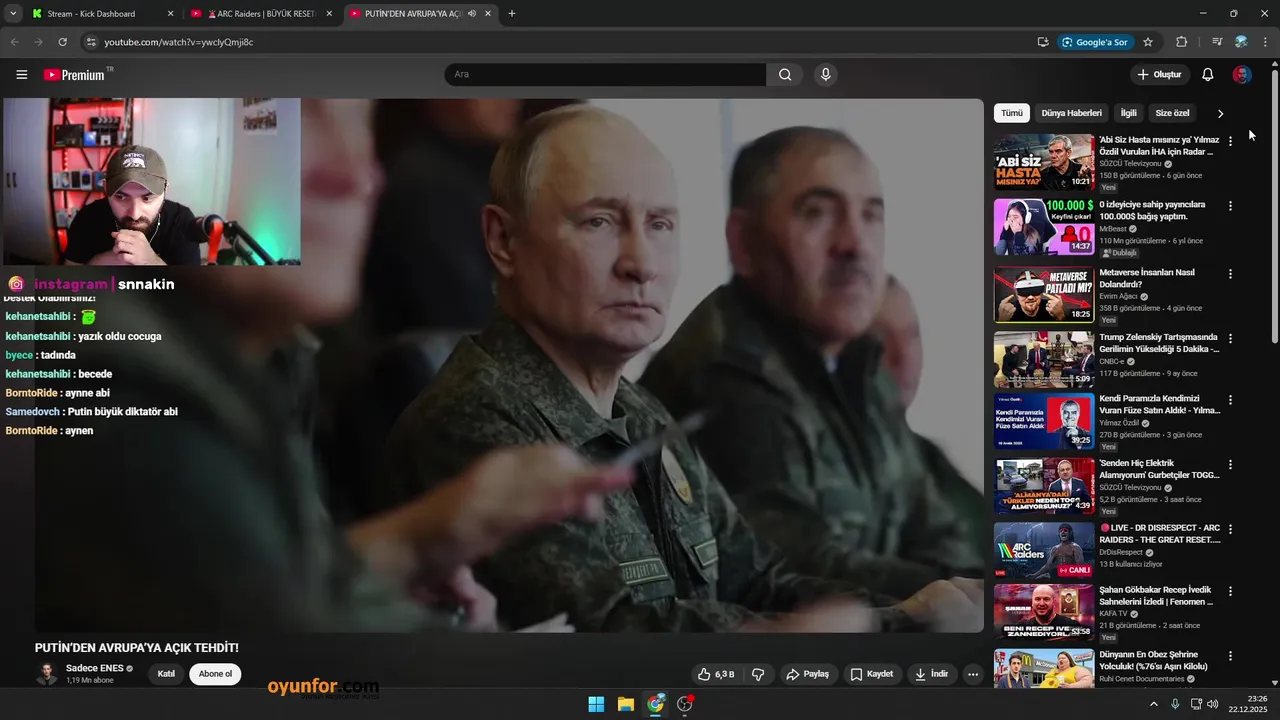Open a new browser tab
The width and height of the screenshot is (1280, 720).
512,14
